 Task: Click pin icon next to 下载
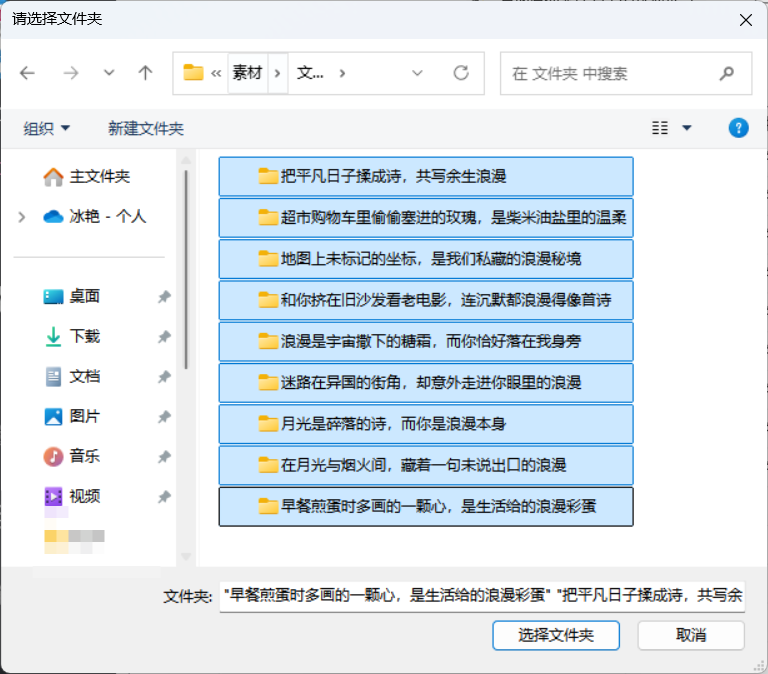(165, 337)
